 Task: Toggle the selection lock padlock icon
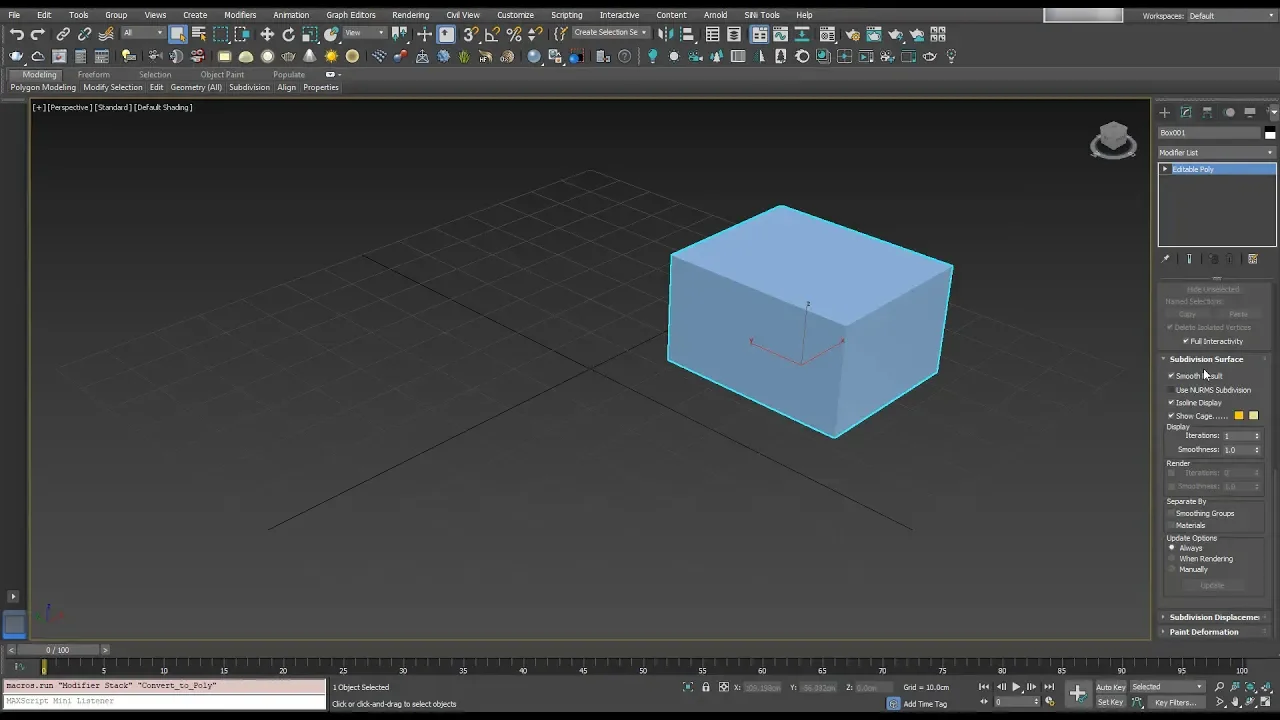[x=706, y=687]
